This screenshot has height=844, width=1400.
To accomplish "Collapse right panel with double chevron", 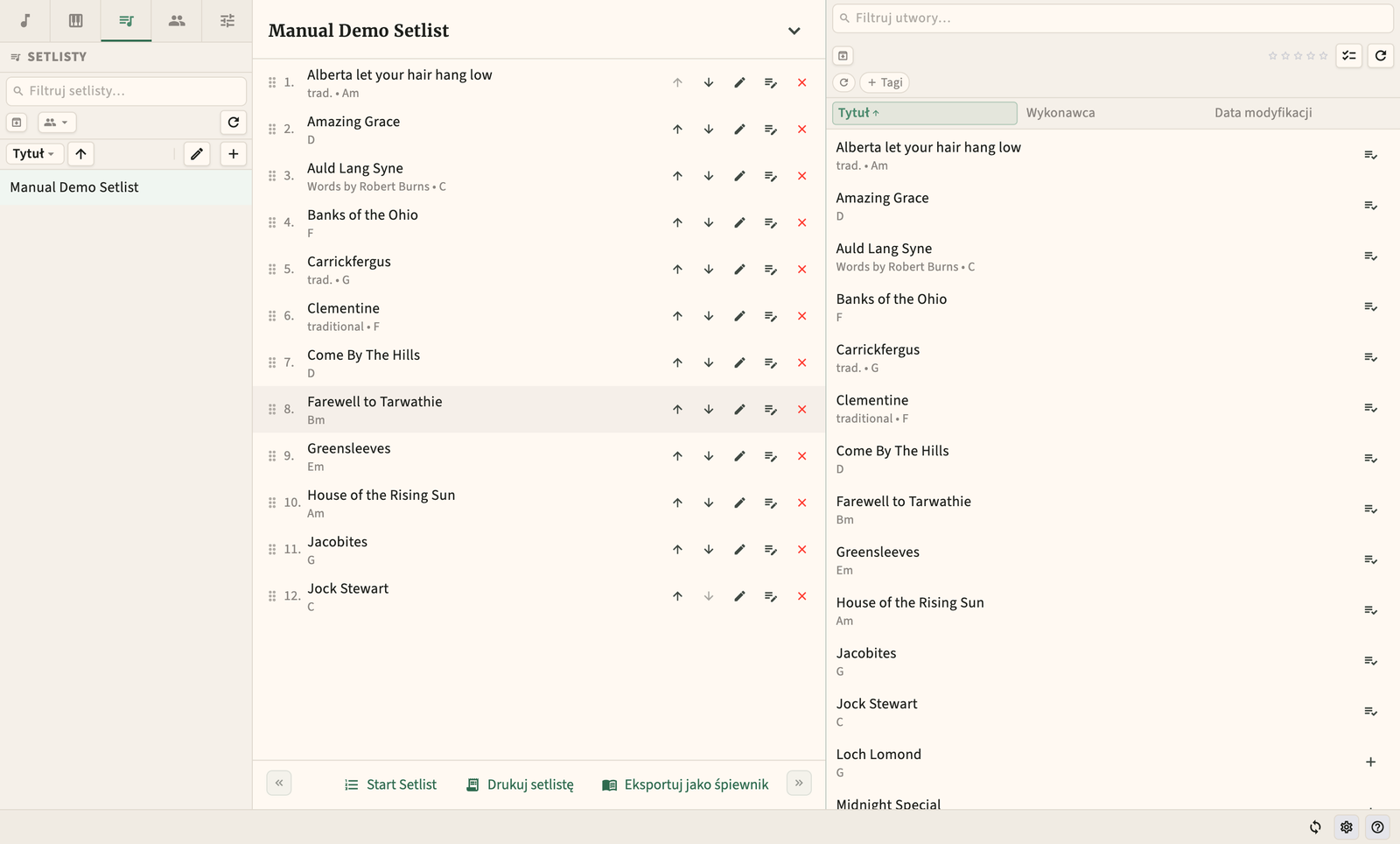I will [x=799, y=783].
